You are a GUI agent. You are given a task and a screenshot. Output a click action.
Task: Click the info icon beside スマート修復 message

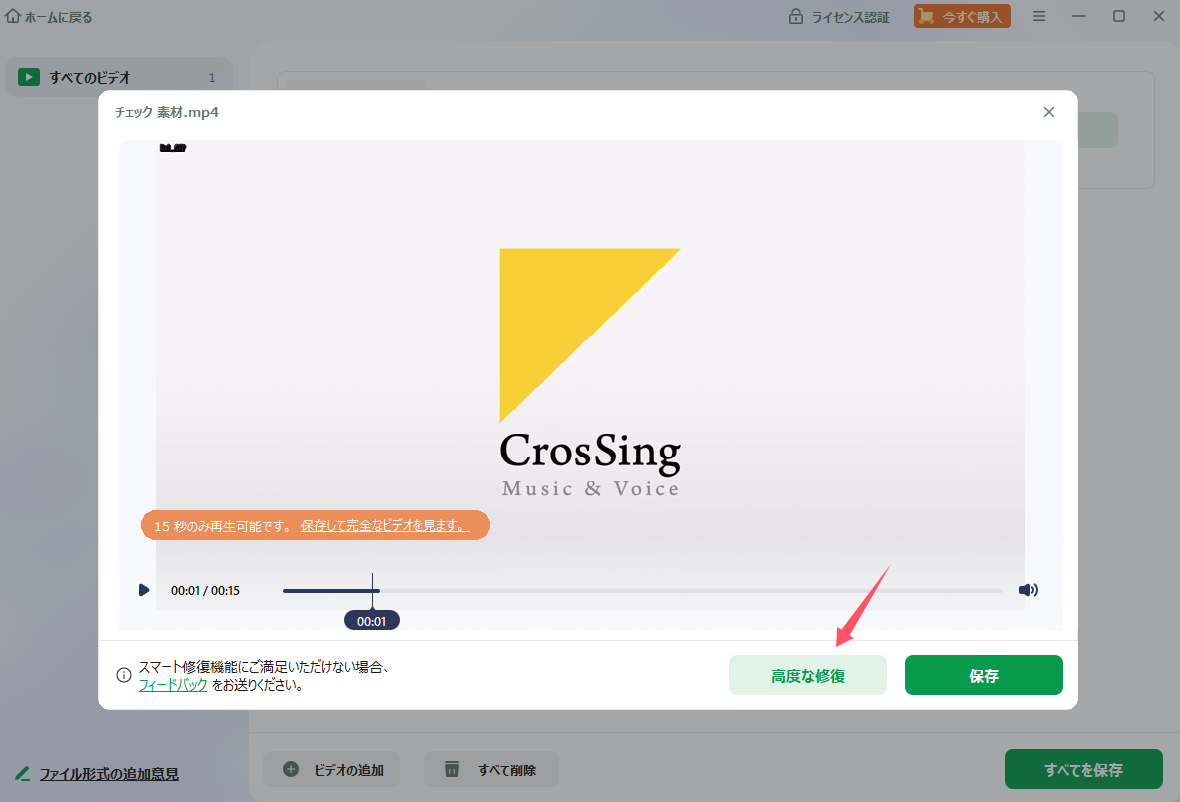(124, 676)
